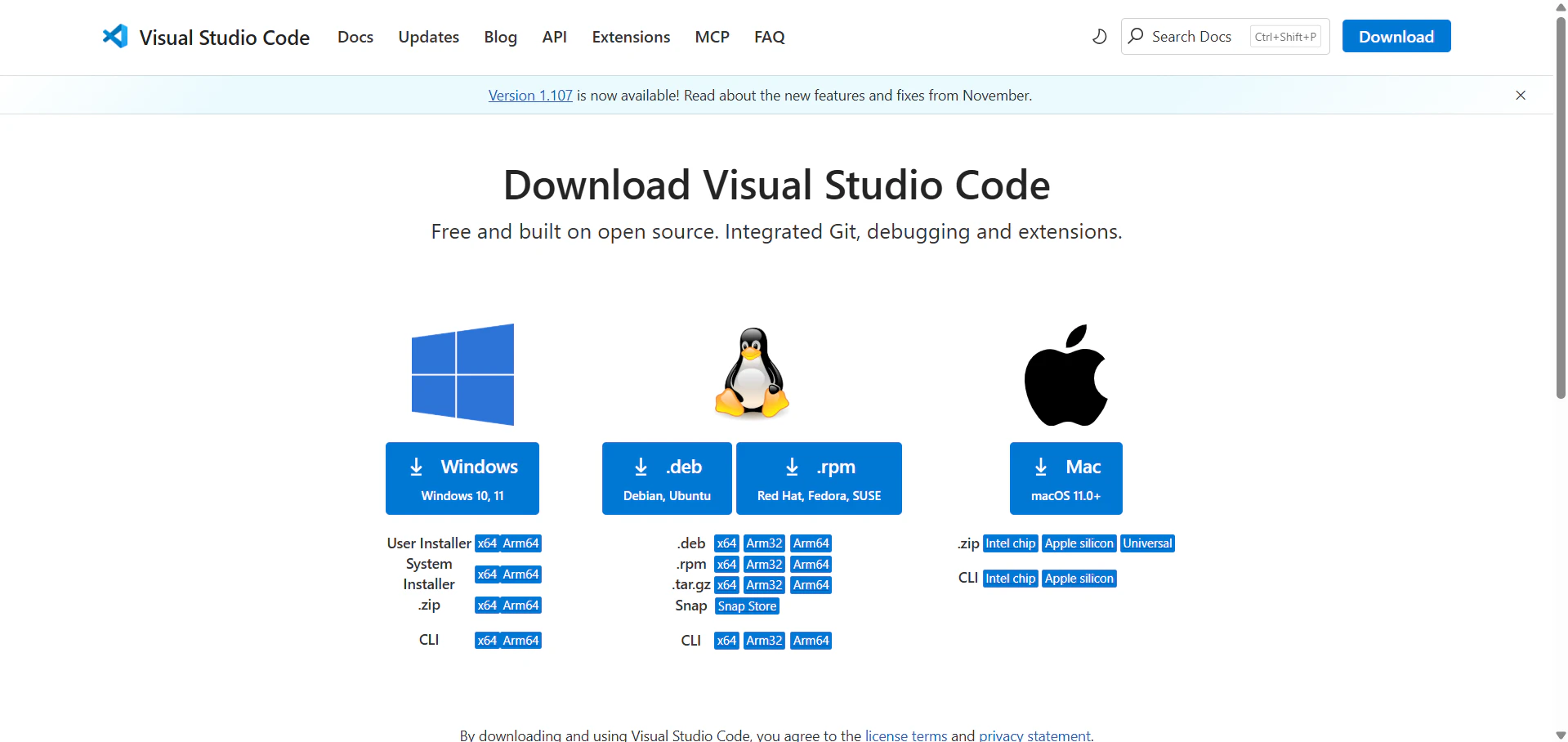Click the scrollbar up arrow
Screen dimensions: 1568x742
tap(1561, 7)
